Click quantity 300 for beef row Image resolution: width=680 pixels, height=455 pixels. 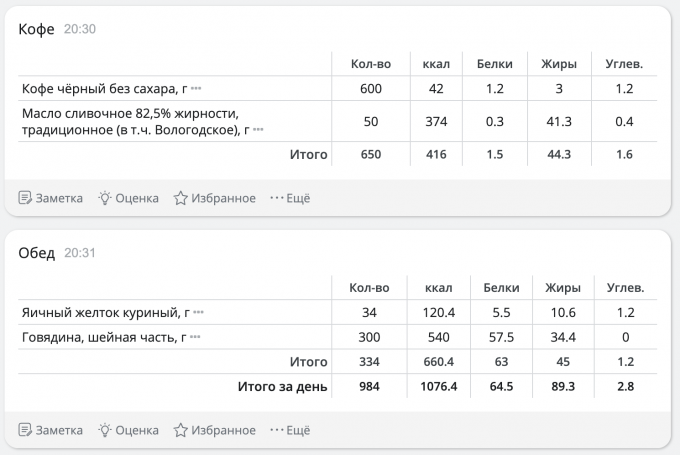tap(371, 337)
